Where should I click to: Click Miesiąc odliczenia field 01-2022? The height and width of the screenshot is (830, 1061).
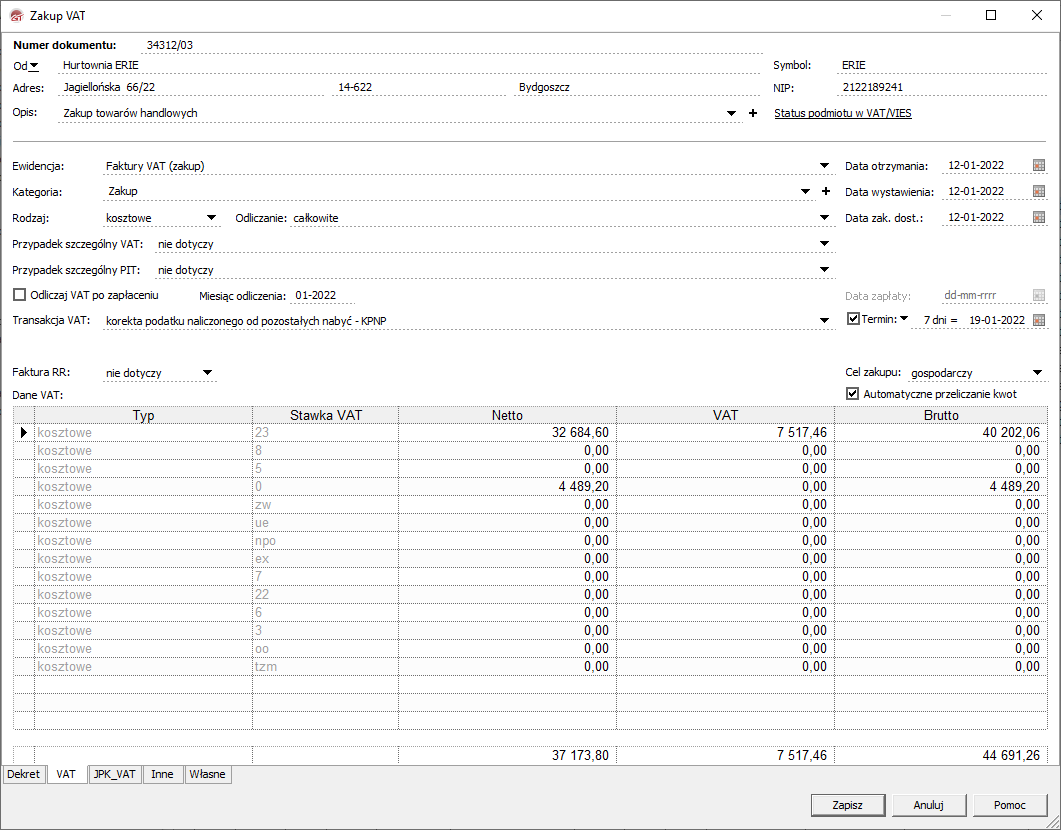(x=323, y=296)
